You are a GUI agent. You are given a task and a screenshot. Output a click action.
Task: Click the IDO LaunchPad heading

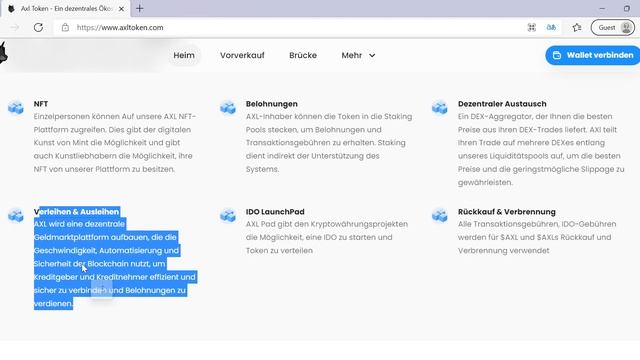(x=275, y=211)
